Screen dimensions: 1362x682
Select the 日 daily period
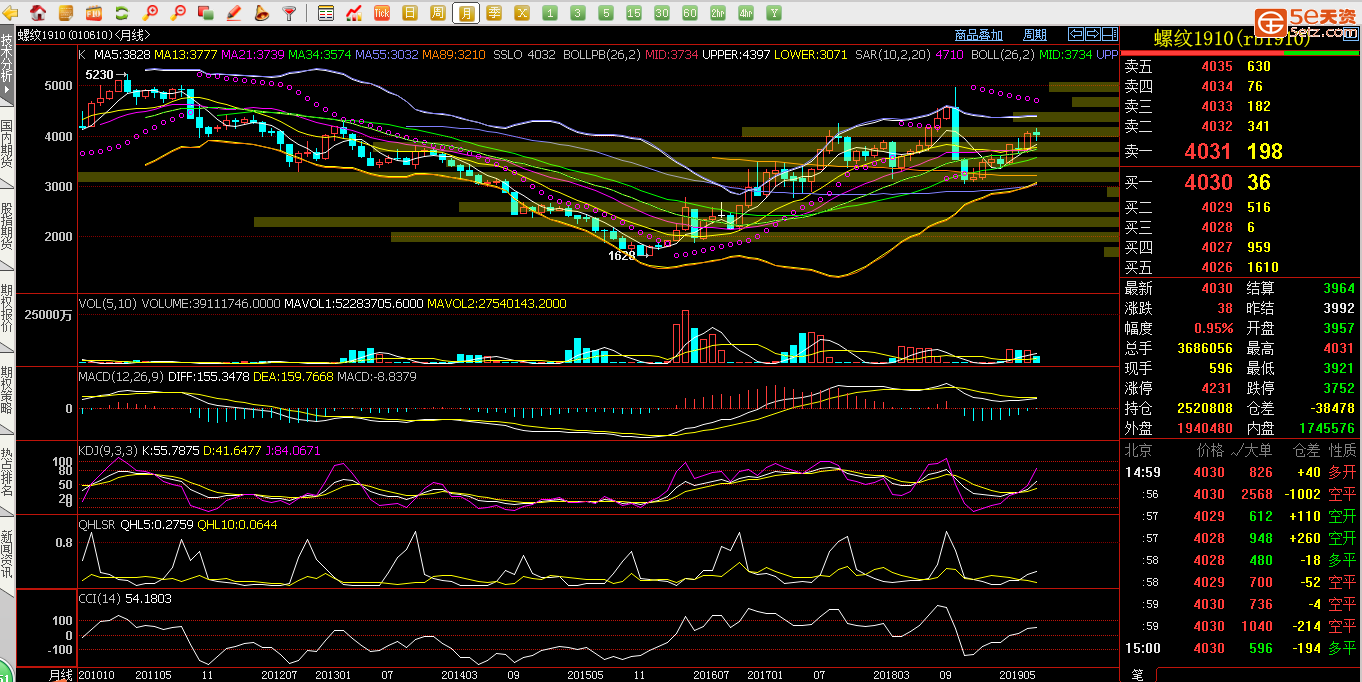click(x=410, y=13)
